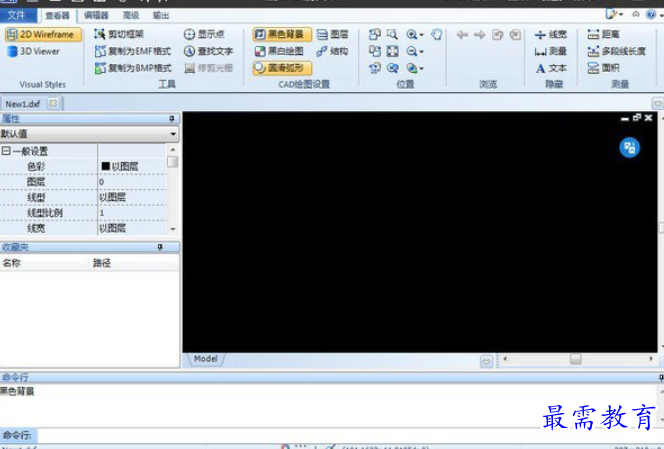Viewport: 664px width, 449px height.
Task: Click the blue help question icon
Action: coord(651,14)
